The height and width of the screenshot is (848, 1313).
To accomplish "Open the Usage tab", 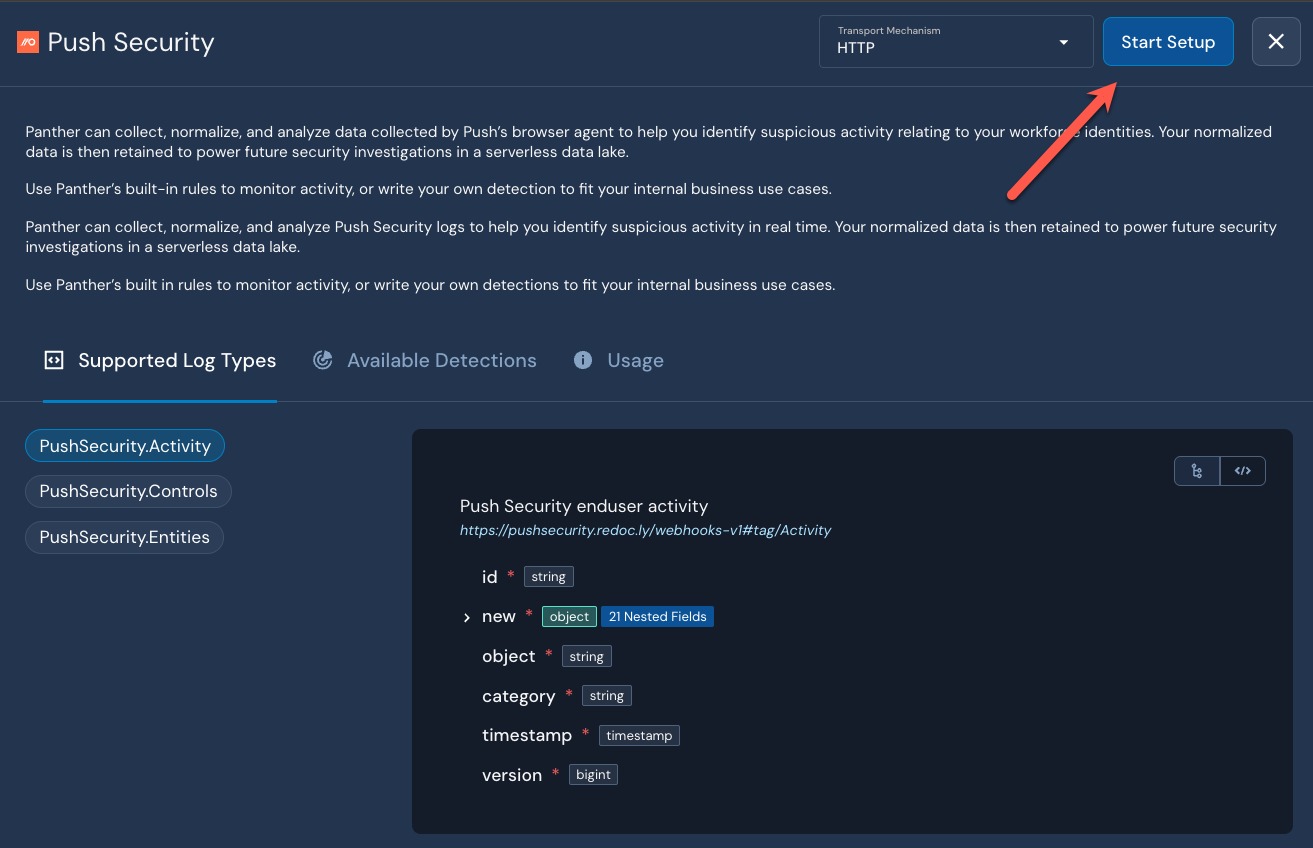I will (619, 361).
